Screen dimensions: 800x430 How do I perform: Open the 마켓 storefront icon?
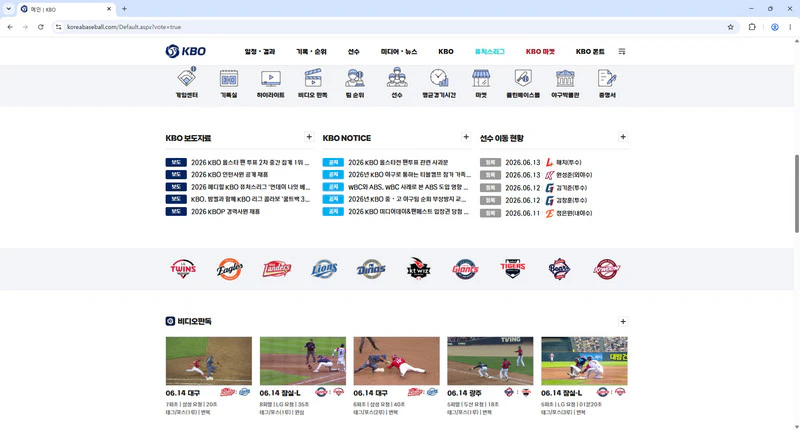tap(481, 79)
